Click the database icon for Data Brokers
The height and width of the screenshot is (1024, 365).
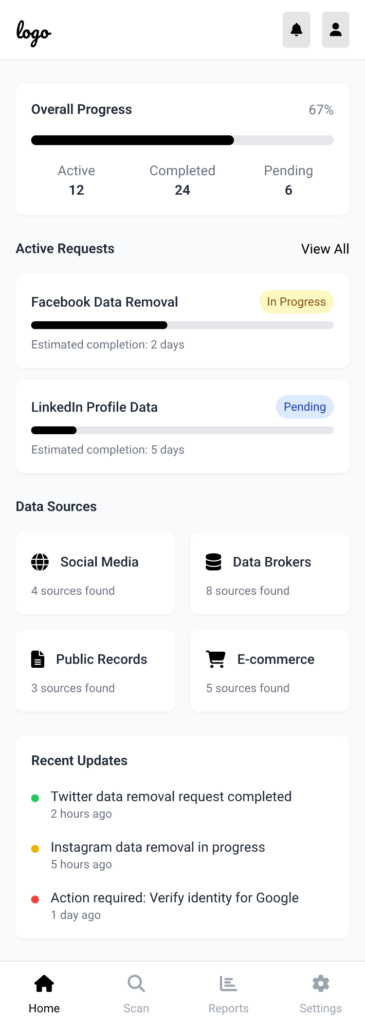pyautogui.click(x=214, y=562)
